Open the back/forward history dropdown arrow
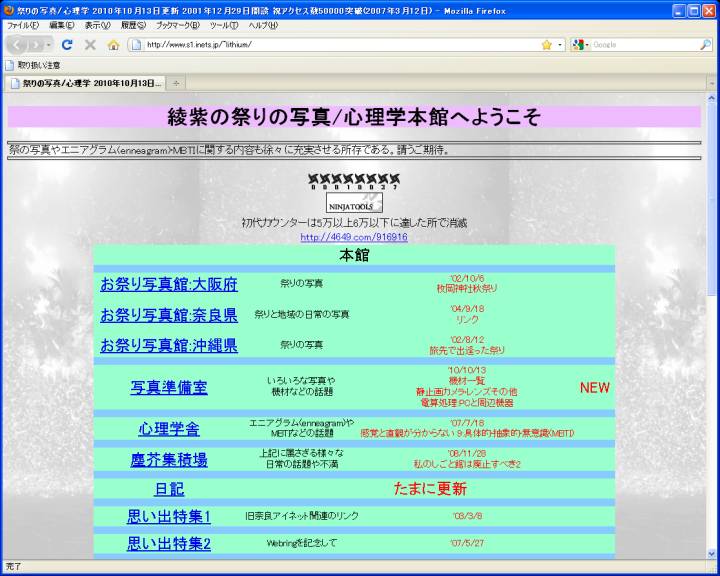This screenshot has width=720, height=576. point(48,45)
